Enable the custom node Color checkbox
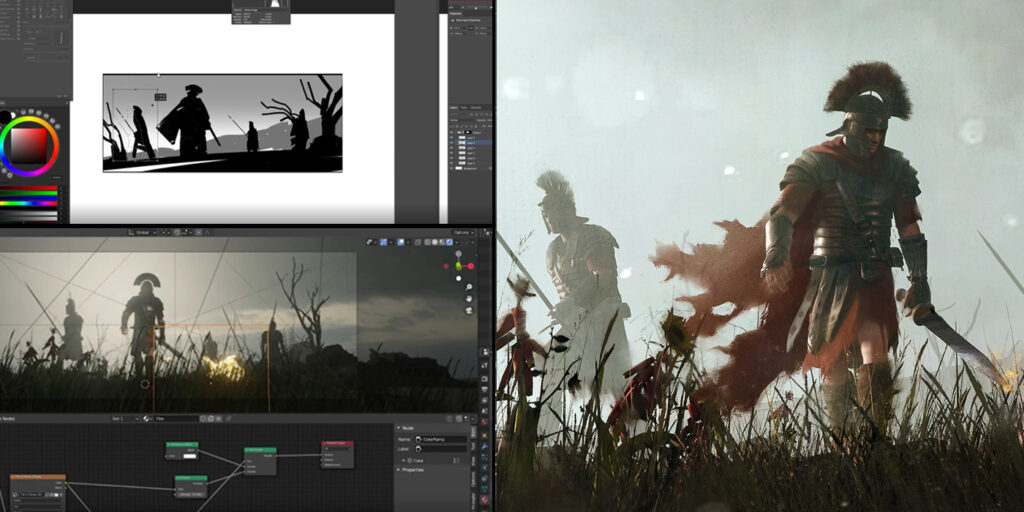 [409, 460]
